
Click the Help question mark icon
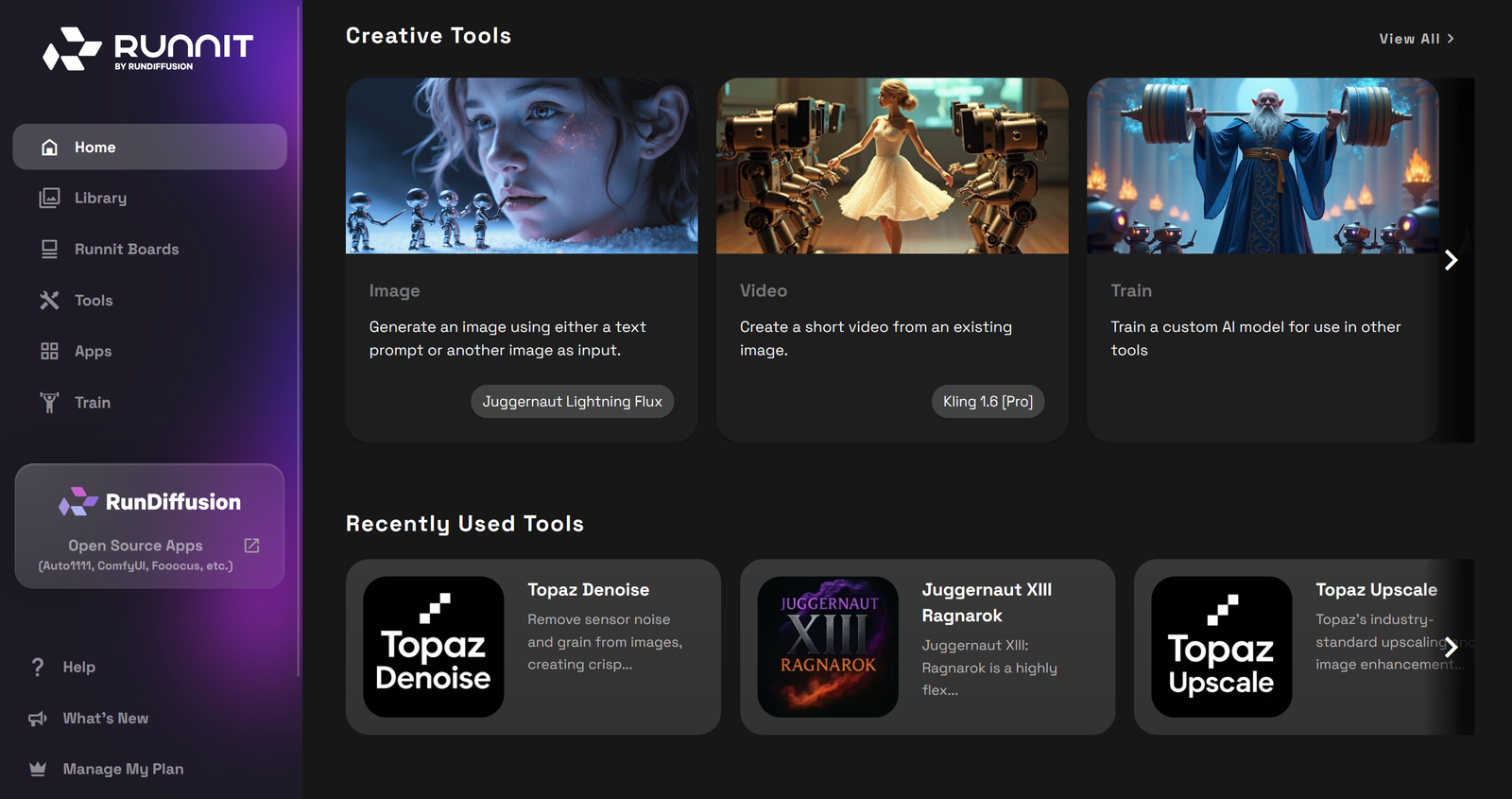(38, 667)
